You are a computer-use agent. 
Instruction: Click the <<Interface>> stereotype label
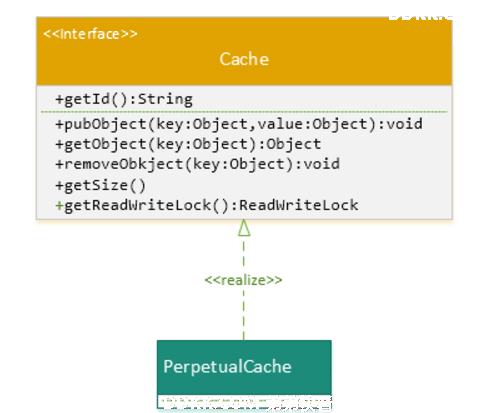(x=90, y=34)
